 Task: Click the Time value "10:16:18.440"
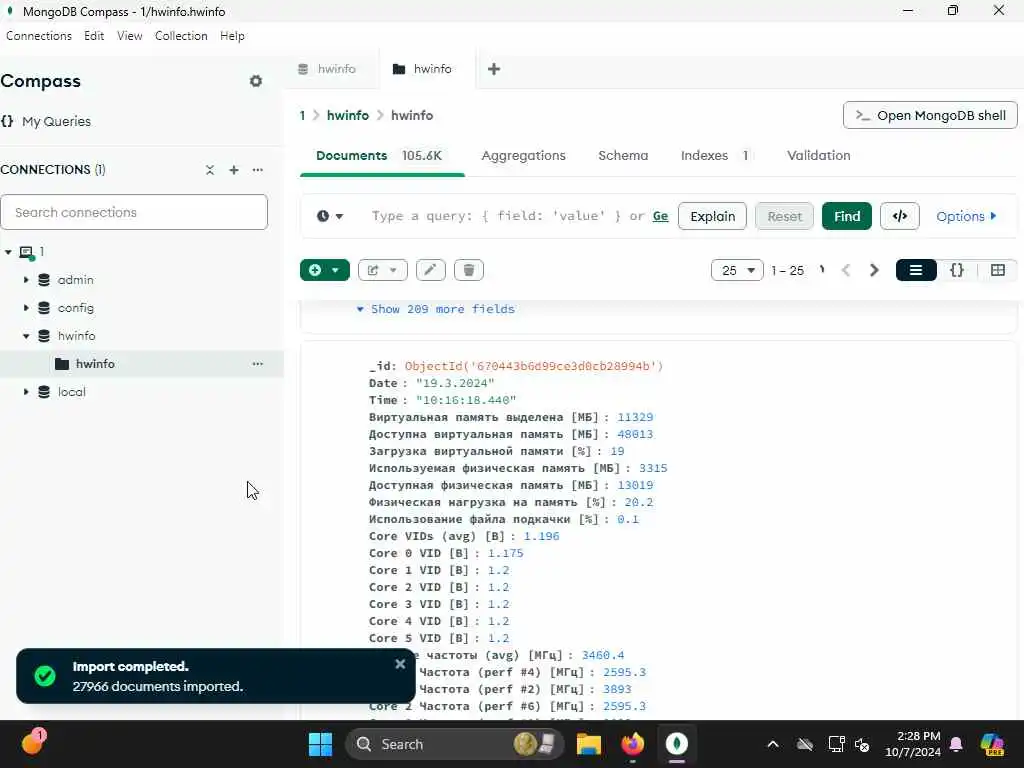(466, 400)
